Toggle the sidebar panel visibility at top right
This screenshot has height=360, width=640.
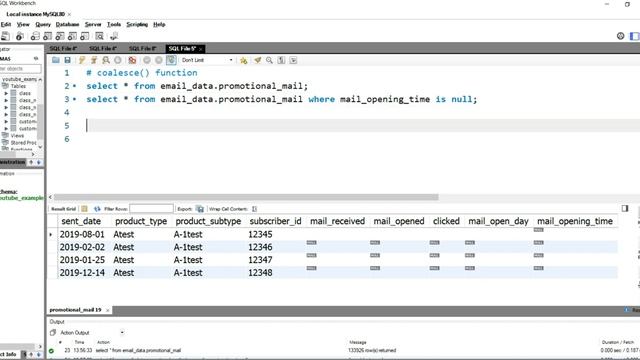[x=635, y=36]
